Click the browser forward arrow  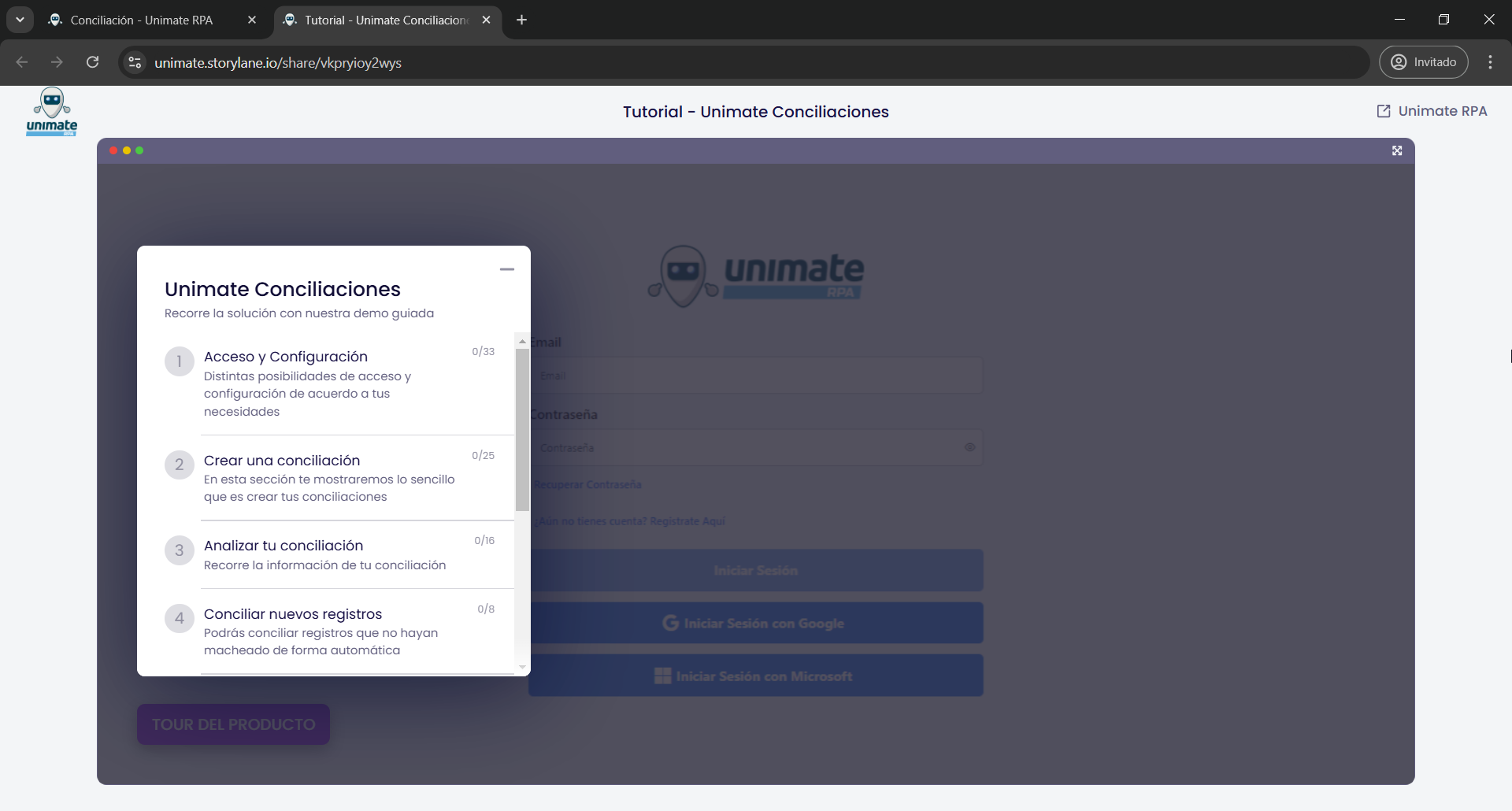57,62
